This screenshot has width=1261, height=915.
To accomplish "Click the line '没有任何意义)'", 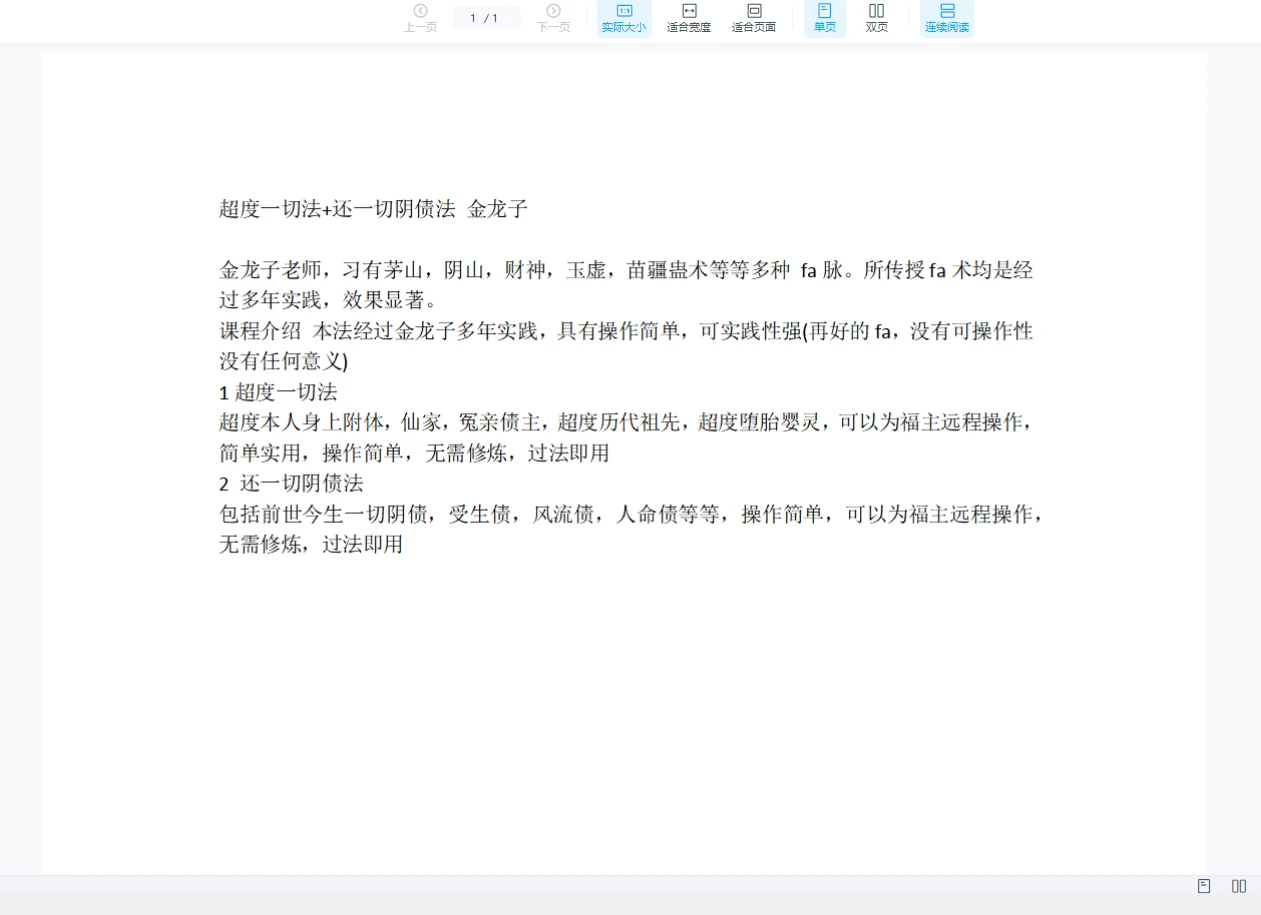I will [x=283, y=361].
